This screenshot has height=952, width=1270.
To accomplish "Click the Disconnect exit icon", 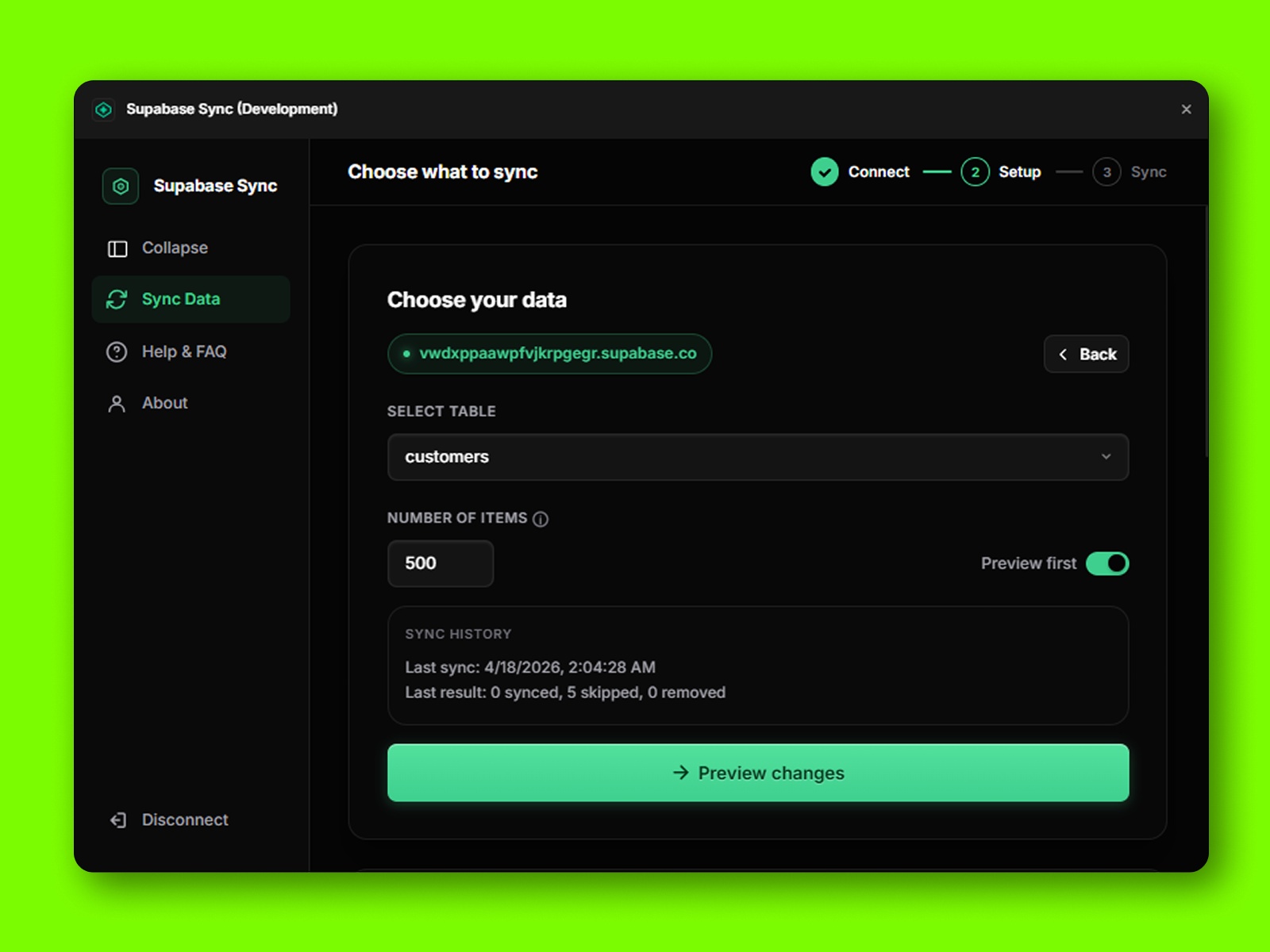I will pos(117,820).
